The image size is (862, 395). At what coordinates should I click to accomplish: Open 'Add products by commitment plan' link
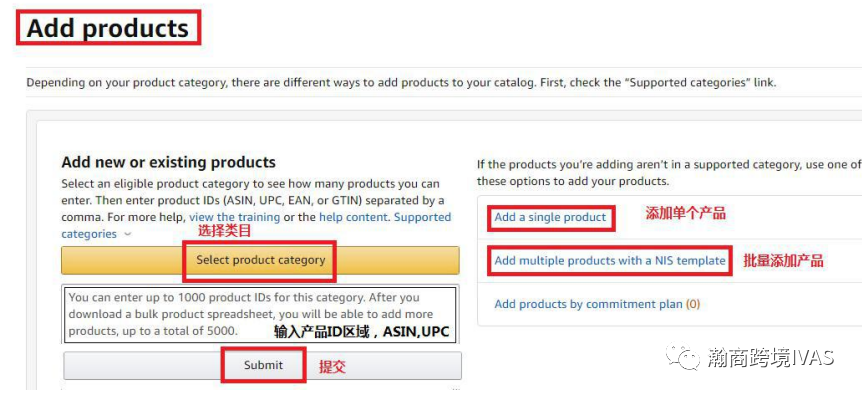(588, 304)
